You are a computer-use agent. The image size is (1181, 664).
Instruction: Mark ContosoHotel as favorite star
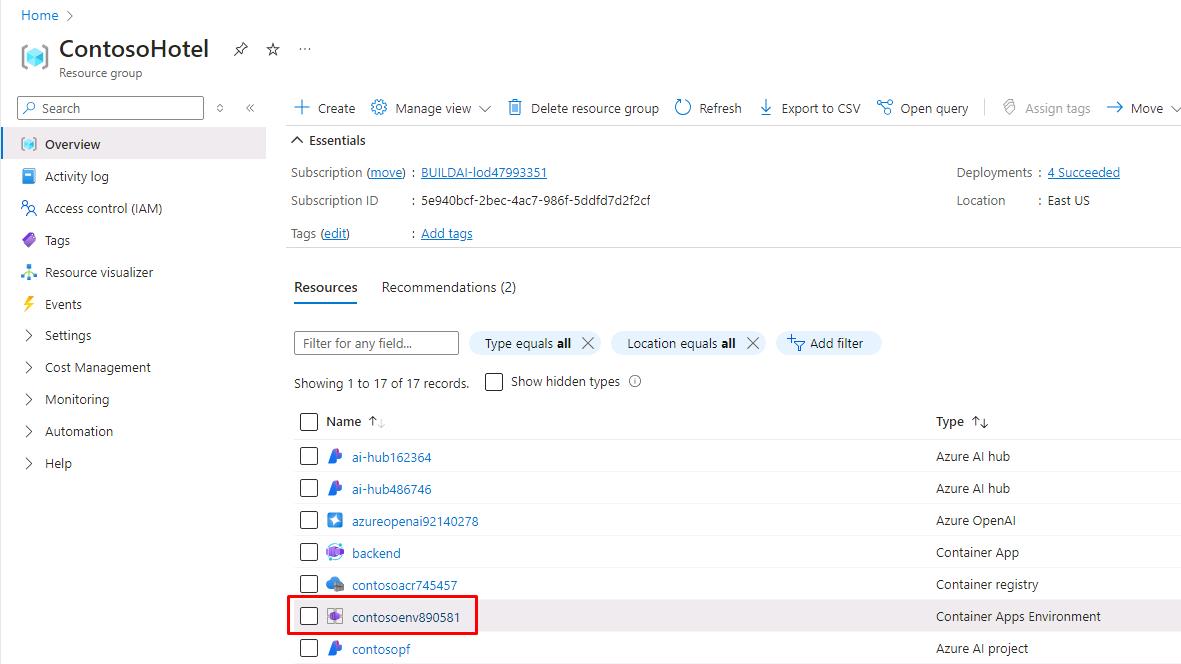pyautogui.click(x=273, y=49)
